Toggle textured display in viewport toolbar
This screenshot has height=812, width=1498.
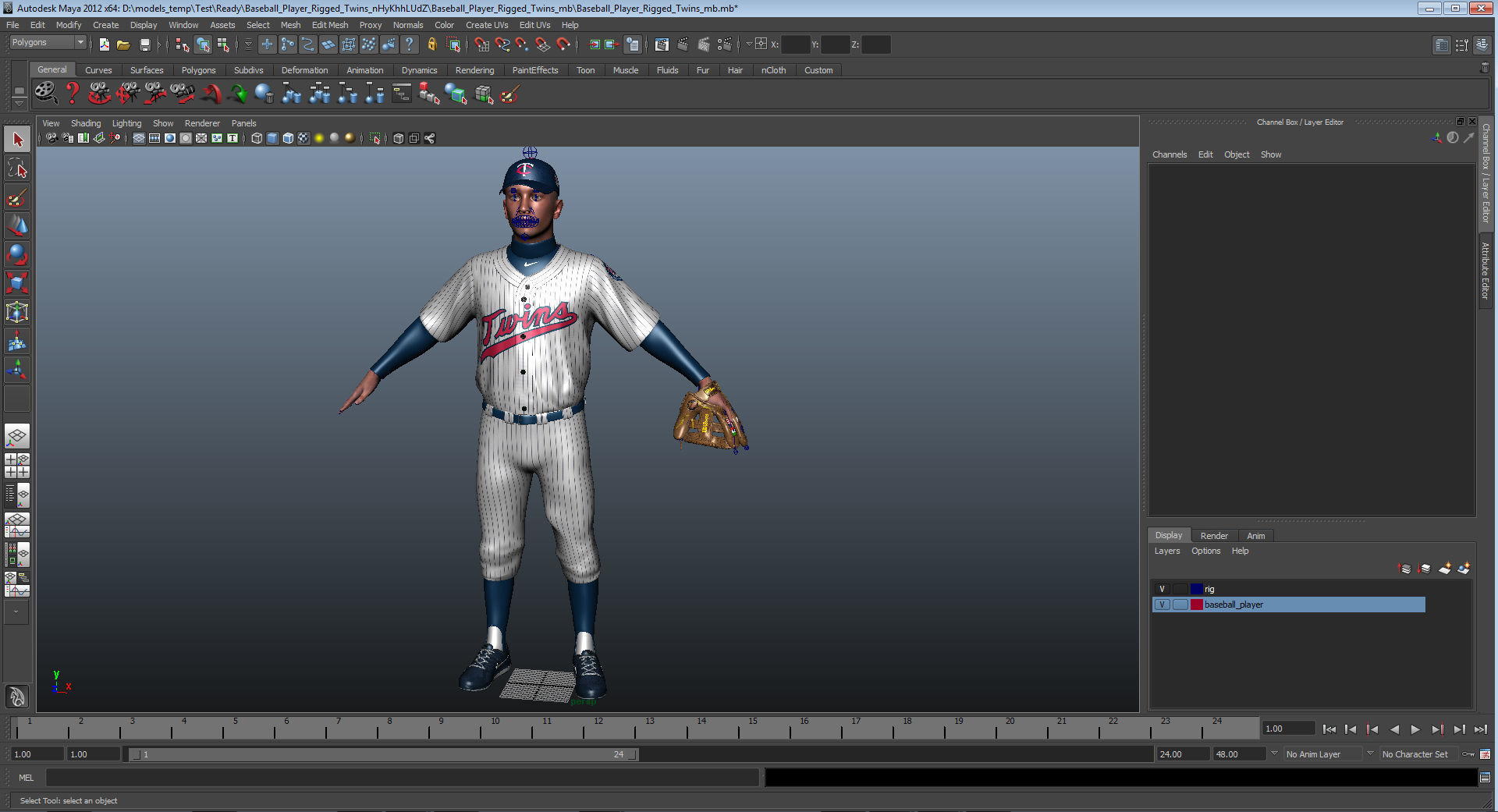pos(304,138)
